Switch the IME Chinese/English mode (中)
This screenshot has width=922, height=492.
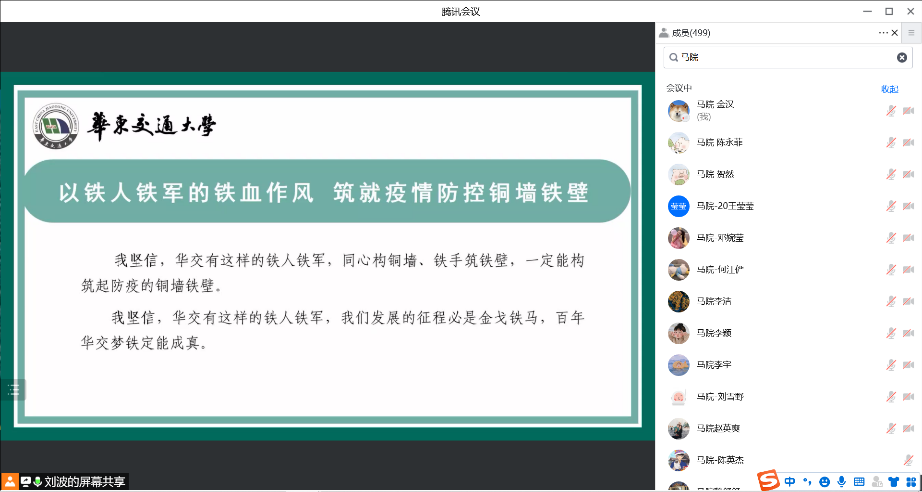click(791, 481)
